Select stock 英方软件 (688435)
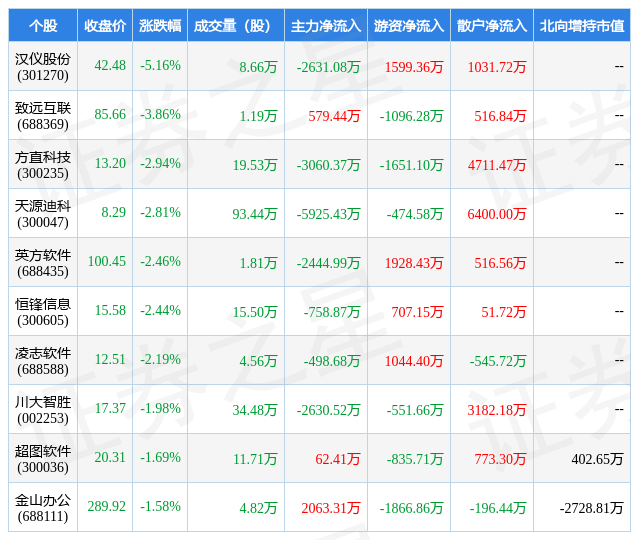 click(x=43, y=263)
